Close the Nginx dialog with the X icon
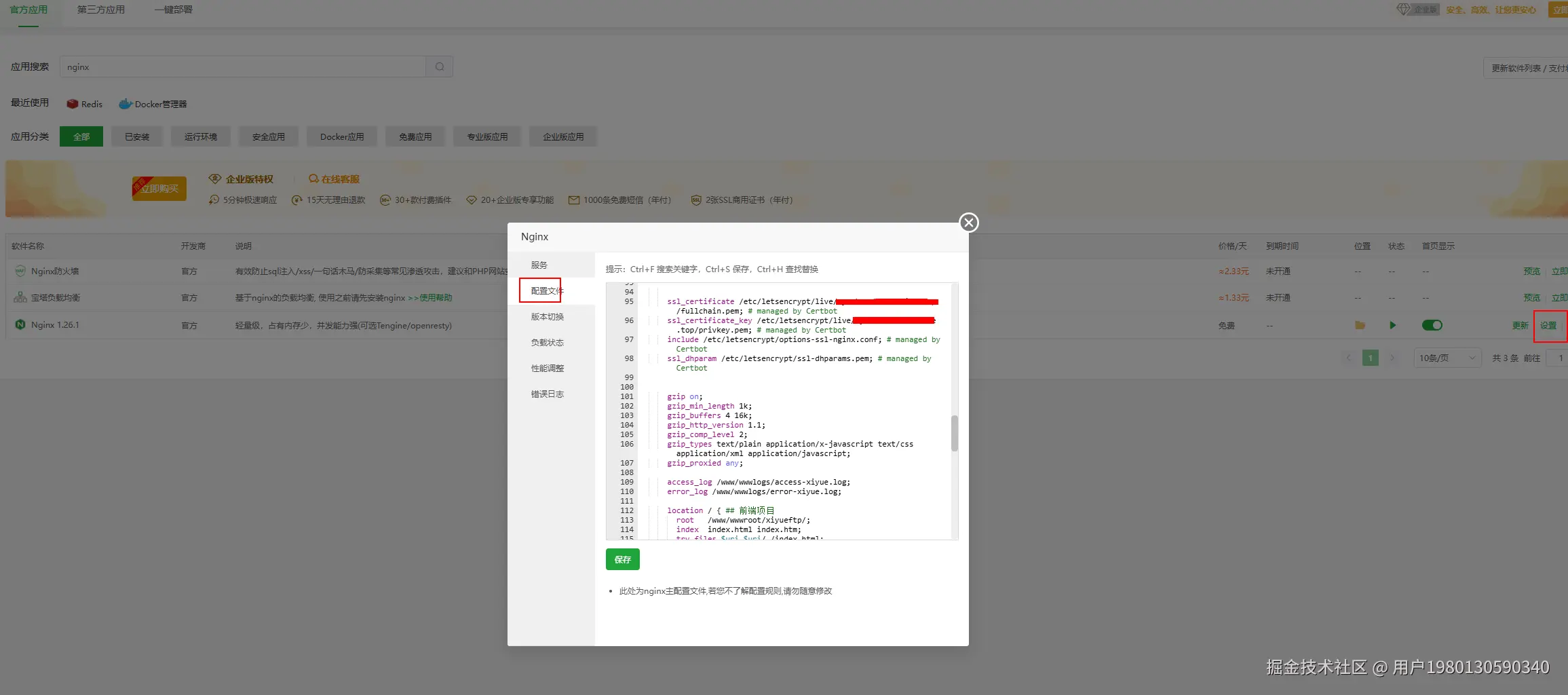Screen dimensions: 1568x695 pos(969,223)
